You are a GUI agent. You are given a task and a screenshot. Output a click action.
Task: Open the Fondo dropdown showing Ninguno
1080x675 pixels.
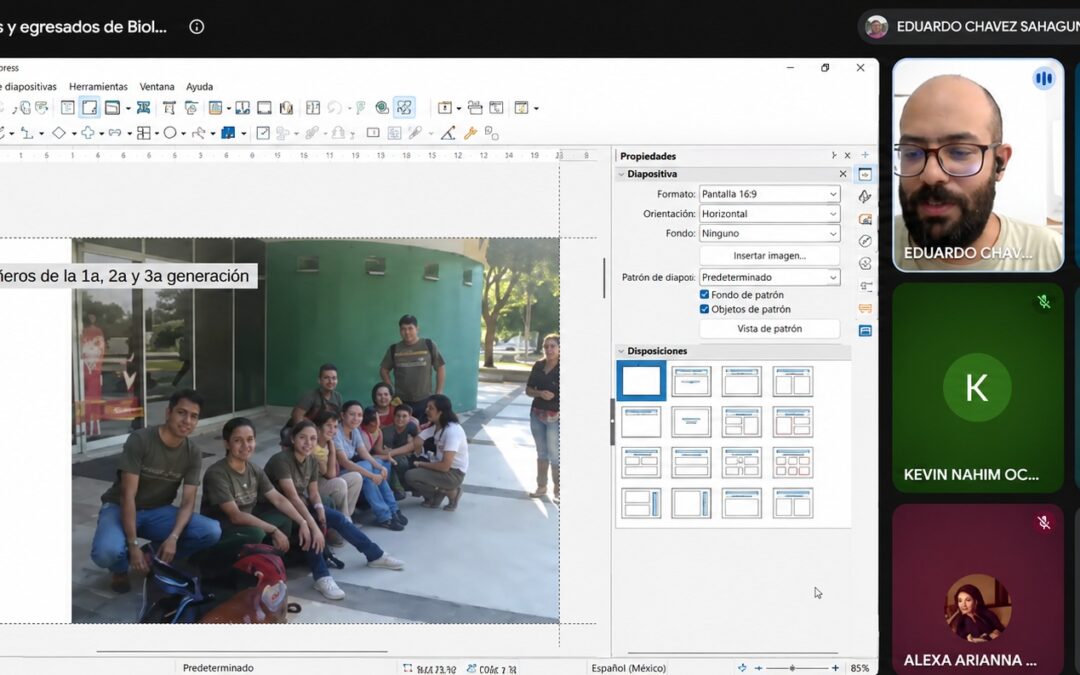coord(769,233)
